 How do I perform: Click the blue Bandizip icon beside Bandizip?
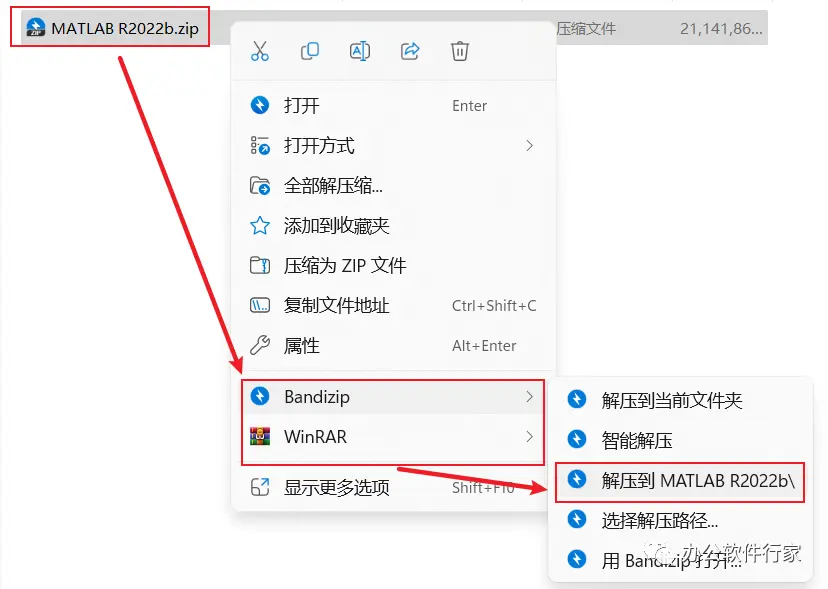260,396
